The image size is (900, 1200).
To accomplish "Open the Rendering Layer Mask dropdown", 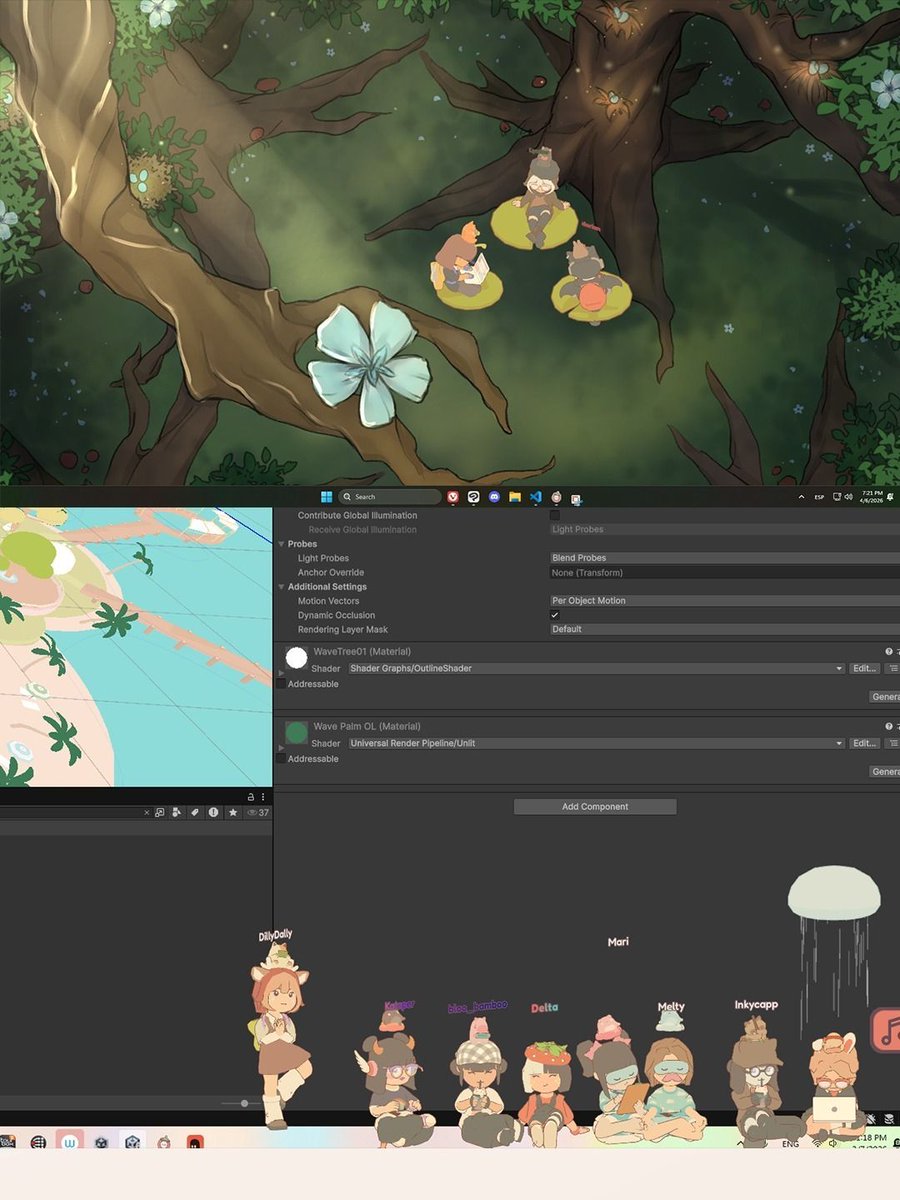I will tap(725, 629).
